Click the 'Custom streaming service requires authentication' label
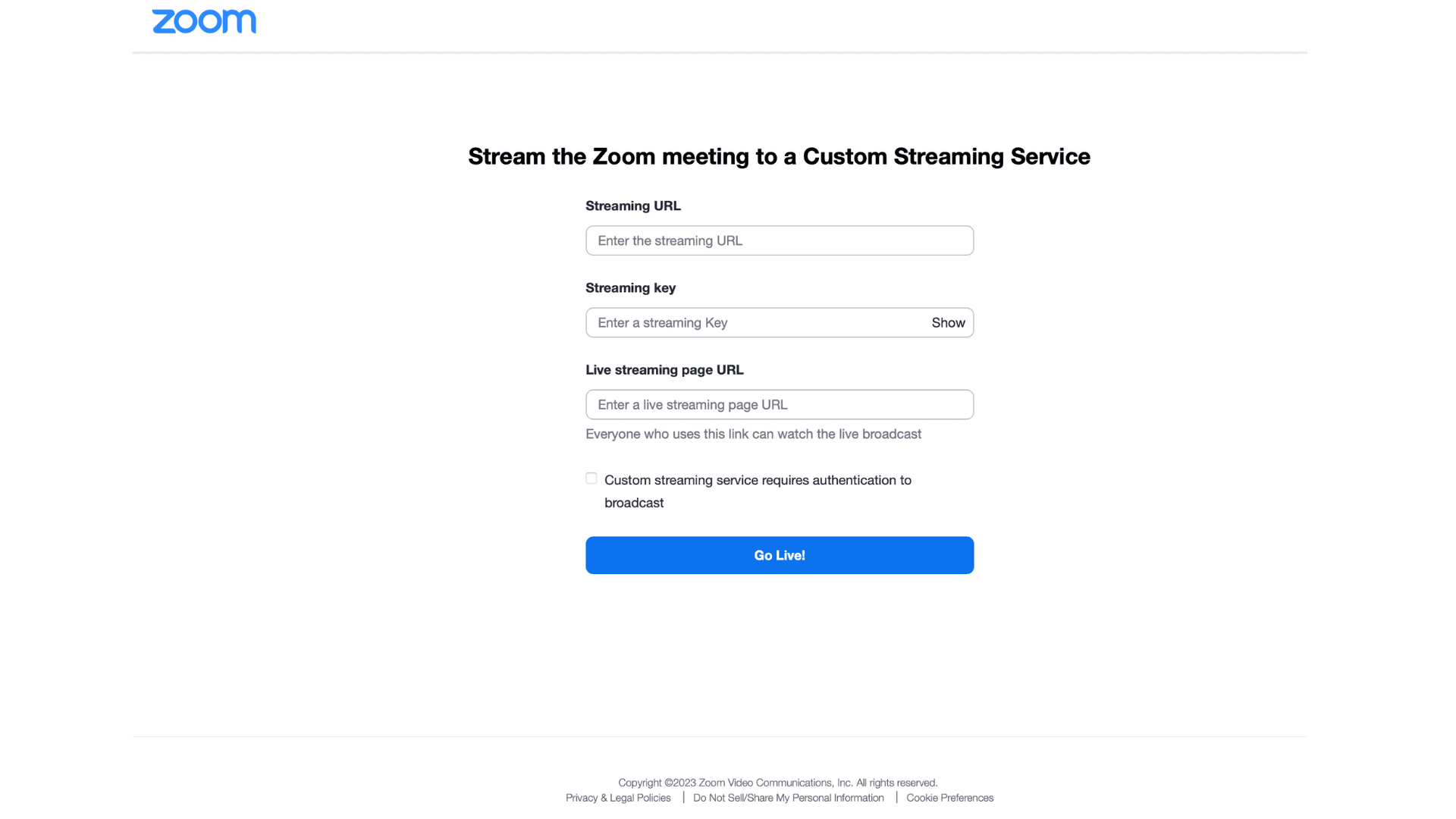1456x819 pixels. click(758, 491)
